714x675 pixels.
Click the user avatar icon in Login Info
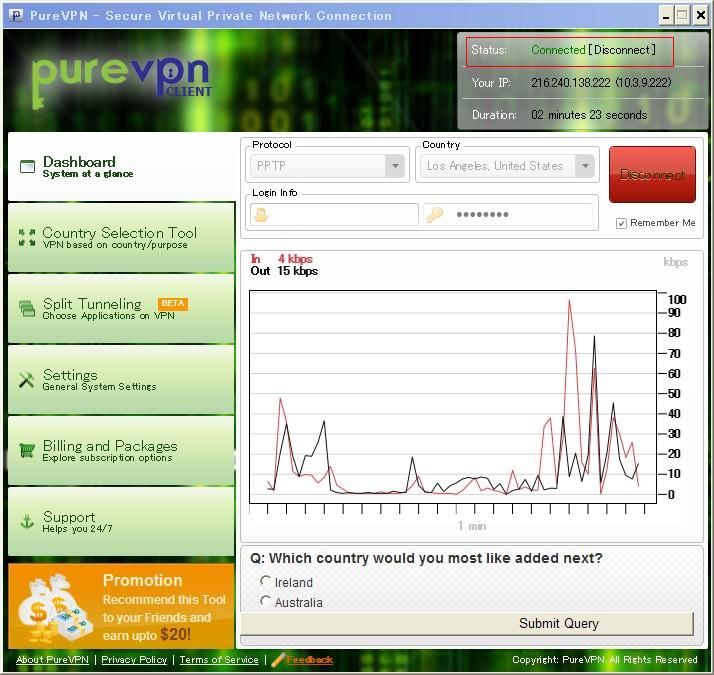[x=261, y=215]
